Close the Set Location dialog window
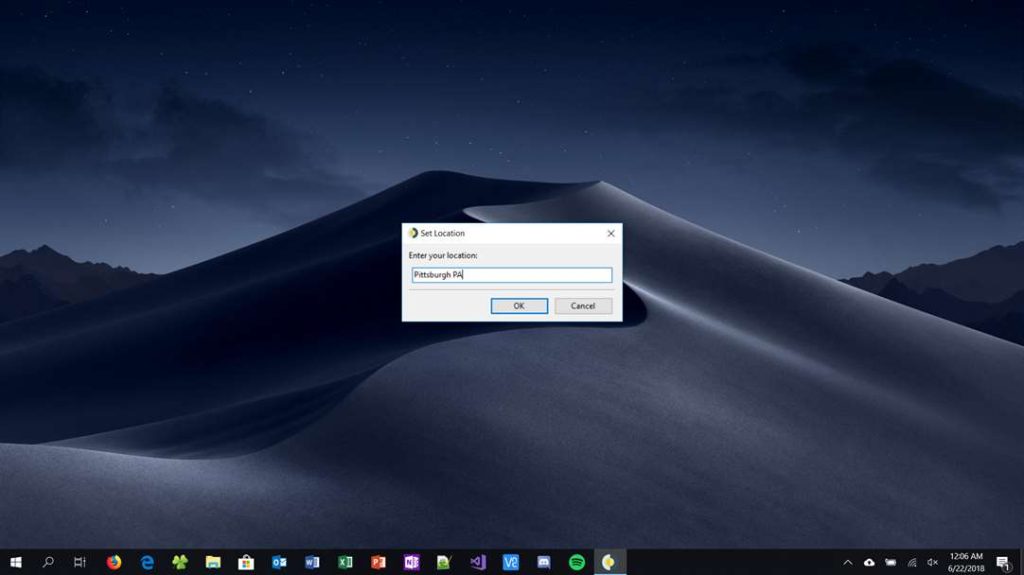The width and height of the screenshot is (1024, 575). 611,233
